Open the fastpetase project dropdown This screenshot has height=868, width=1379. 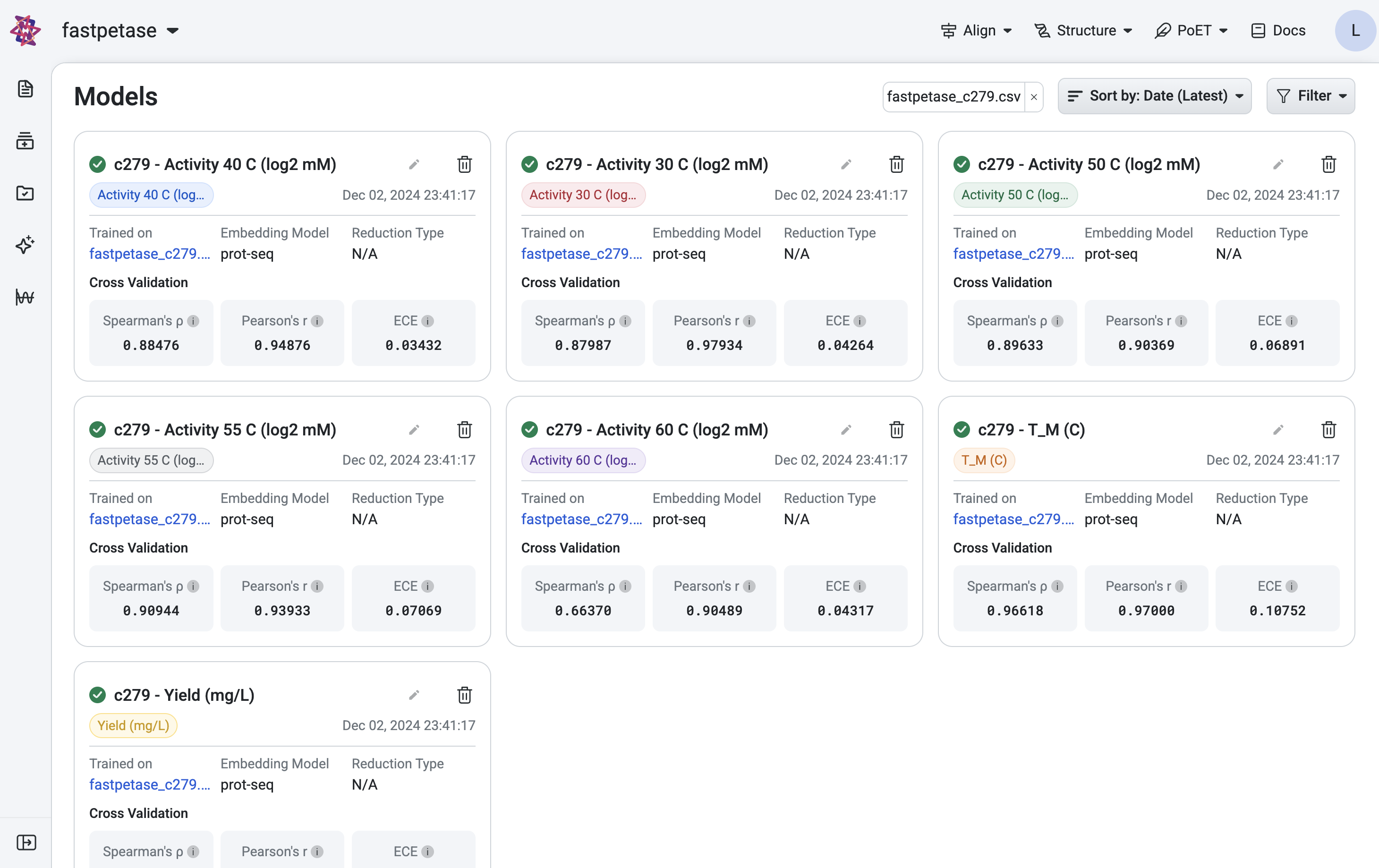[120, 30]
